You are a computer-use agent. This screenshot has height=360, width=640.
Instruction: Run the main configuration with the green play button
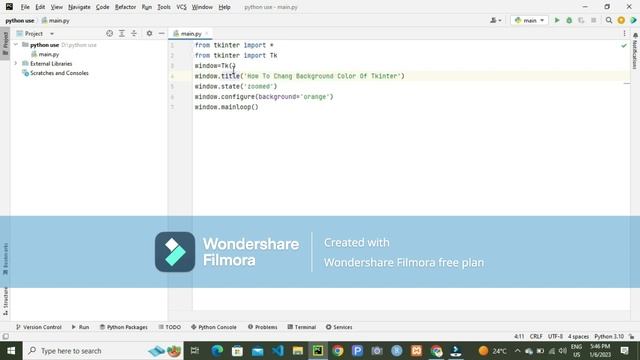point(557,20)
